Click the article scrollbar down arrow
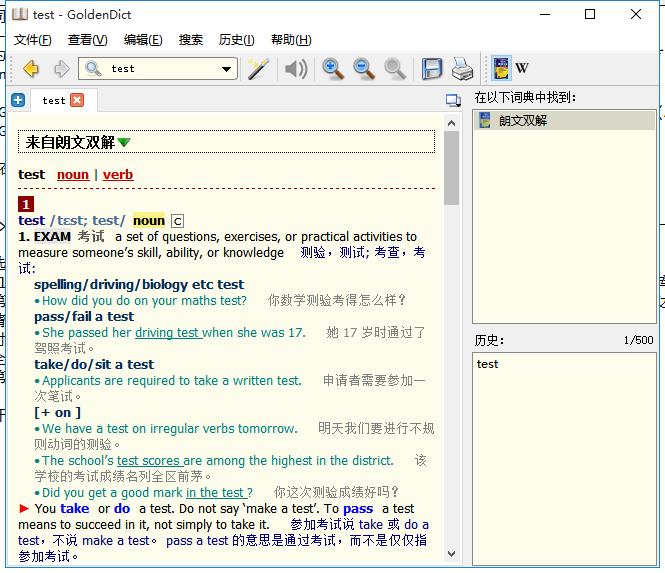Image resolution: width=665 pixels, height=573 pixels. pos(452,554)
